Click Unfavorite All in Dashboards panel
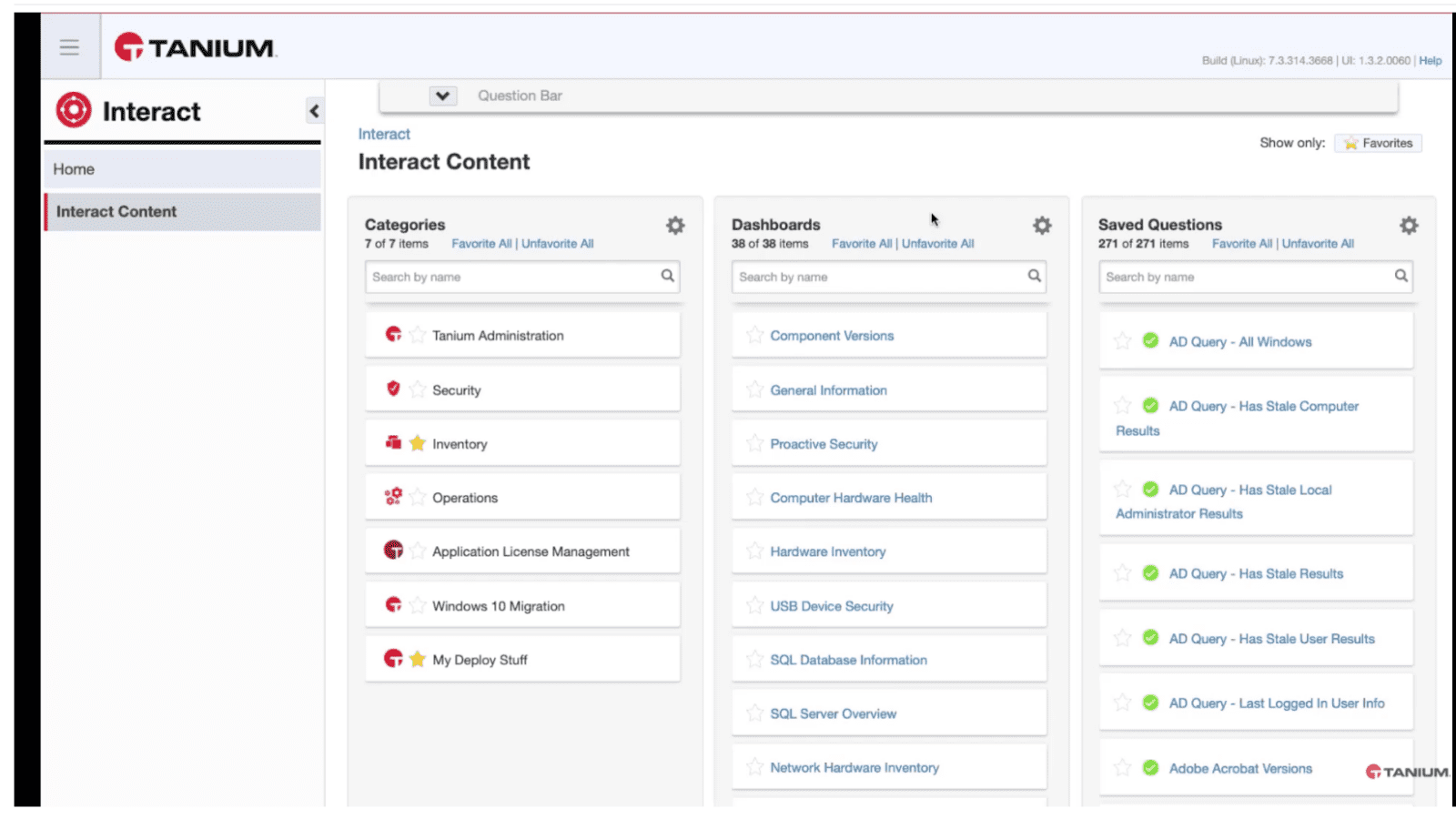 937,244
